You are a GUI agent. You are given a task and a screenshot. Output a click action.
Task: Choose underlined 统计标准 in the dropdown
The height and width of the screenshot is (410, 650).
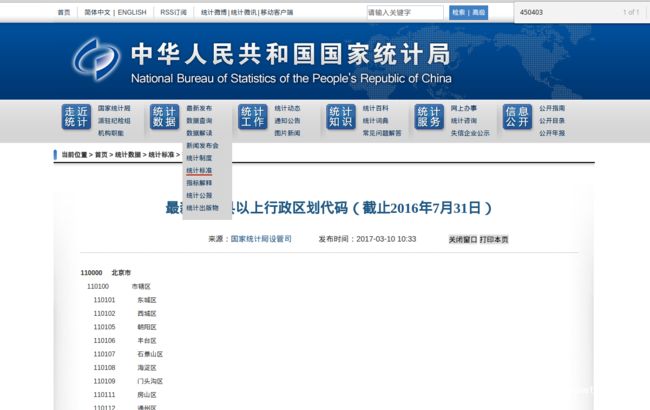coord(199,170)
